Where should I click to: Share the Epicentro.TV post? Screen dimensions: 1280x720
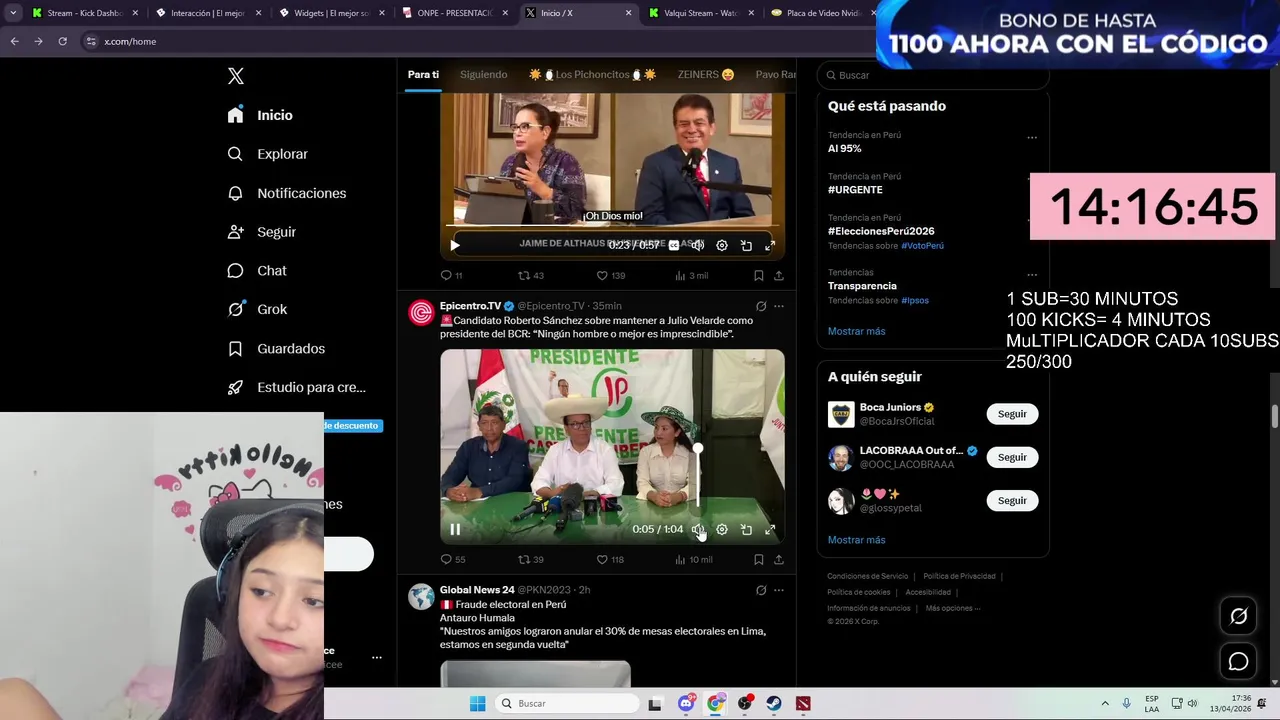779,560
